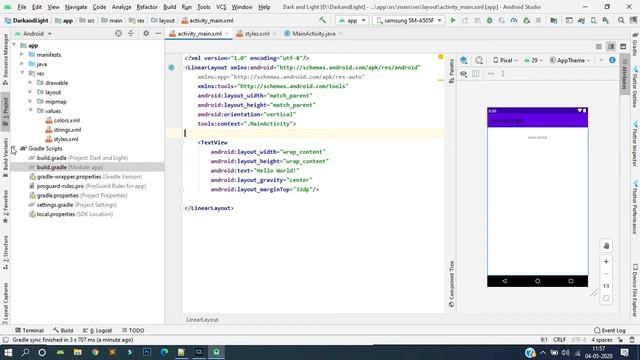Open Project panel gear settings

(146, 33)
